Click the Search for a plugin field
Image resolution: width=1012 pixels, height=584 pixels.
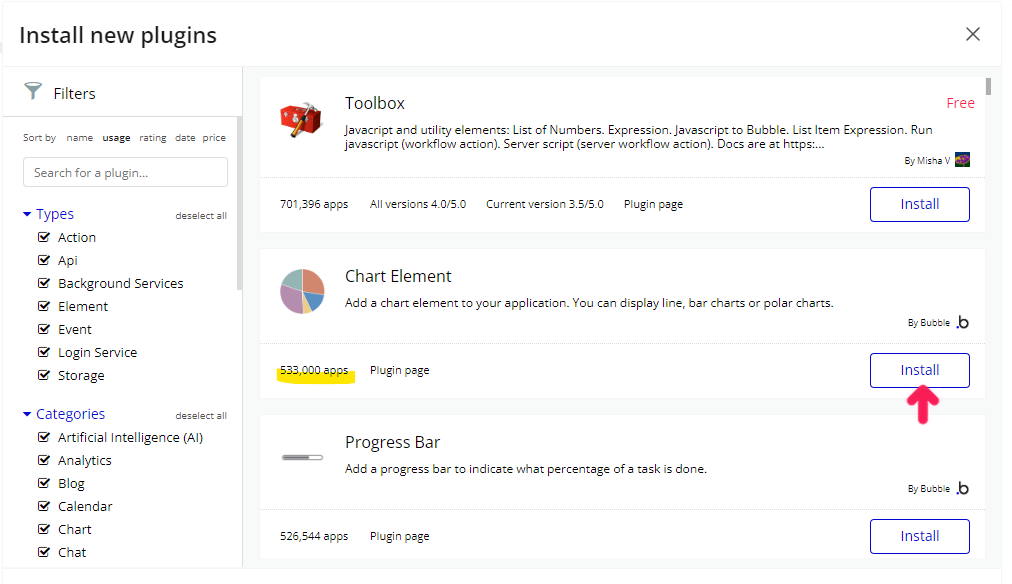click(125, 172)
